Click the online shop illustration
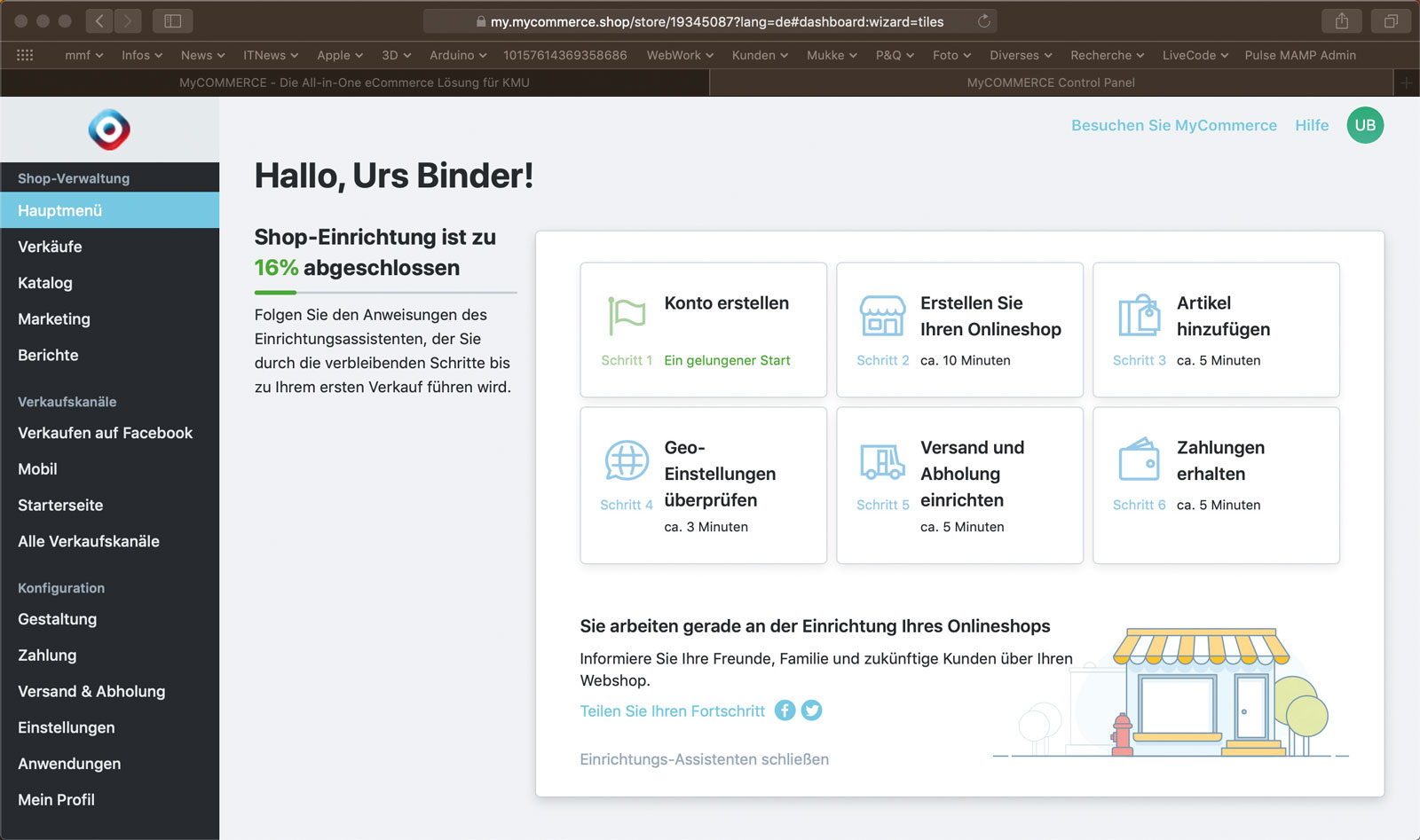 tap(1171, 694)
